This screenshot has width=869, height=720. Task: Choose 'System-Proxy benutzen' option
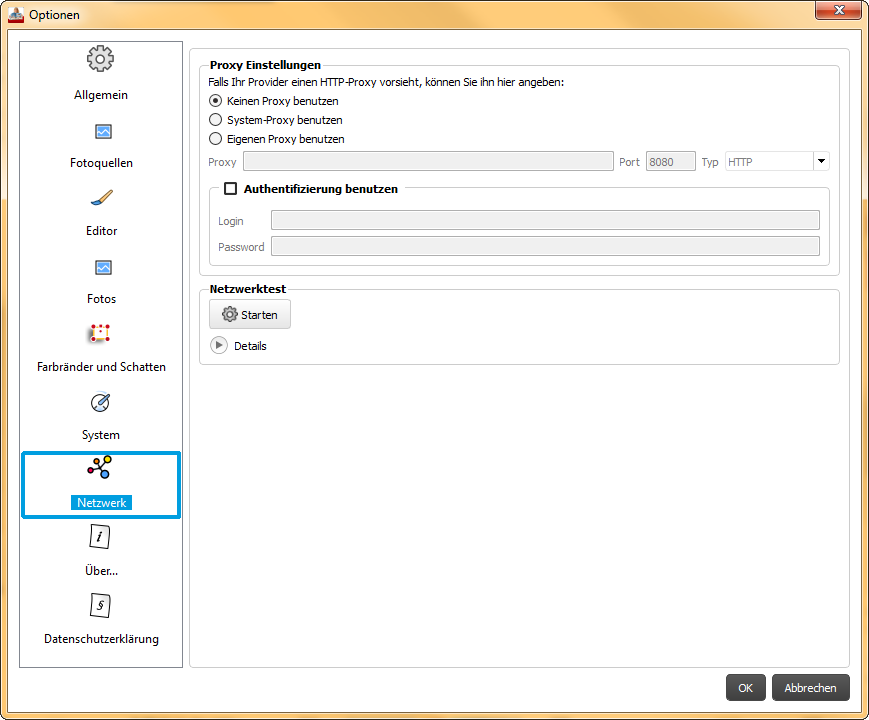(x=215, y=120)
